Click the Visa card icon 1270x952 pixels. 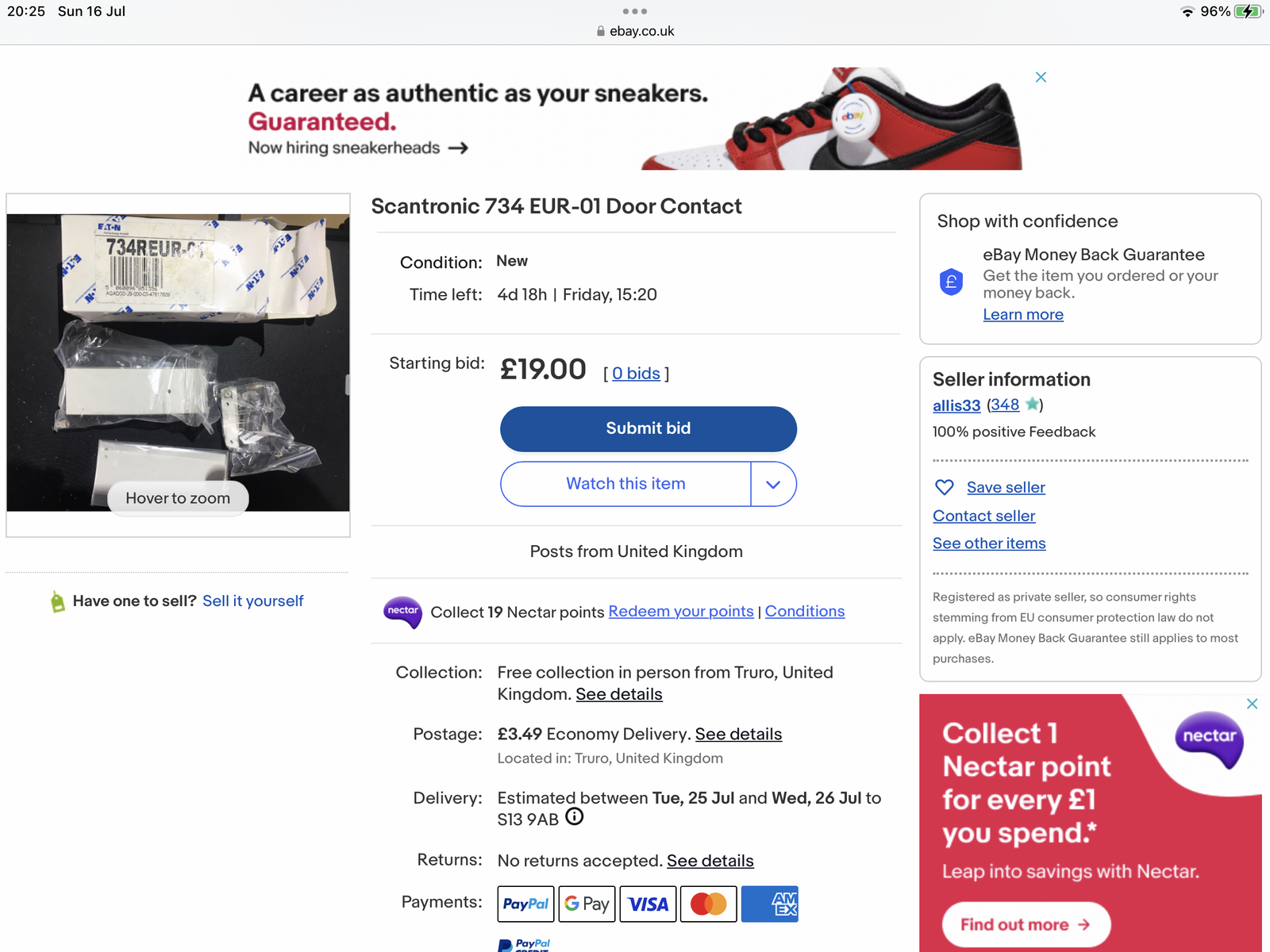tap(648, 904)
